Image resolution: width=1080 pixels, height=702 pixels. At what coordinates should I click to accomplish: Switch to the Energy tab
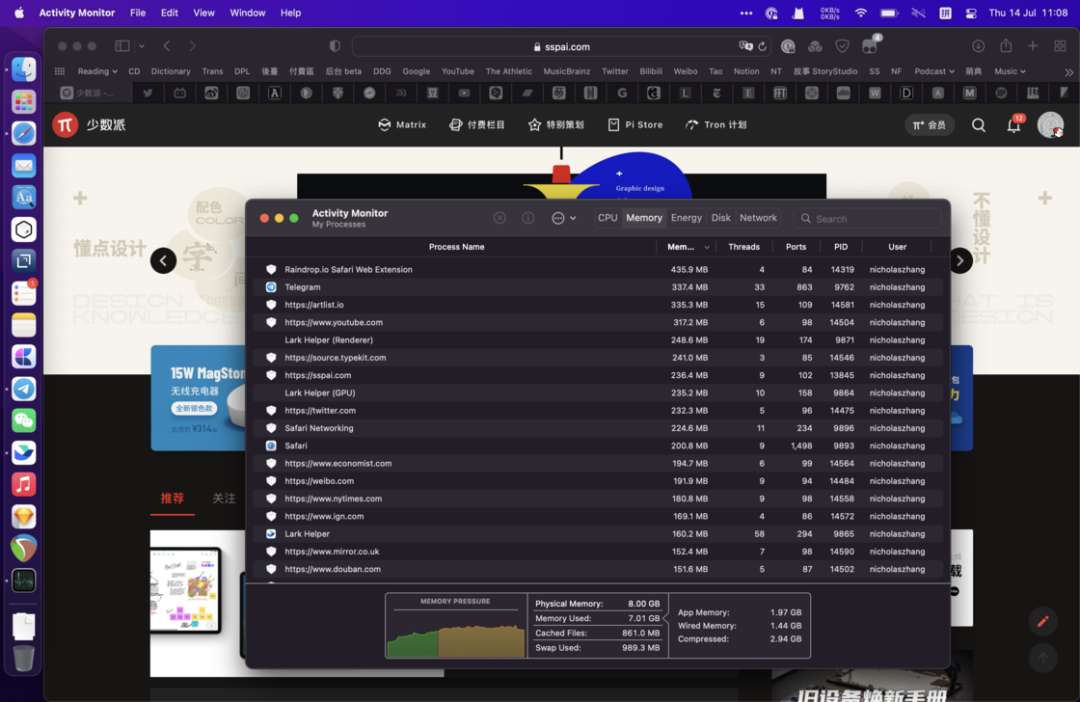pyautogui.click(x=686, y=218)
